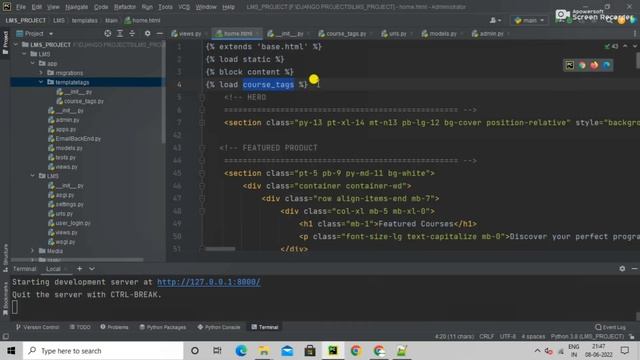Open Project panel options gear
Image resolution: width=640 pixels, height=360 pixels.
coord(147,33)
